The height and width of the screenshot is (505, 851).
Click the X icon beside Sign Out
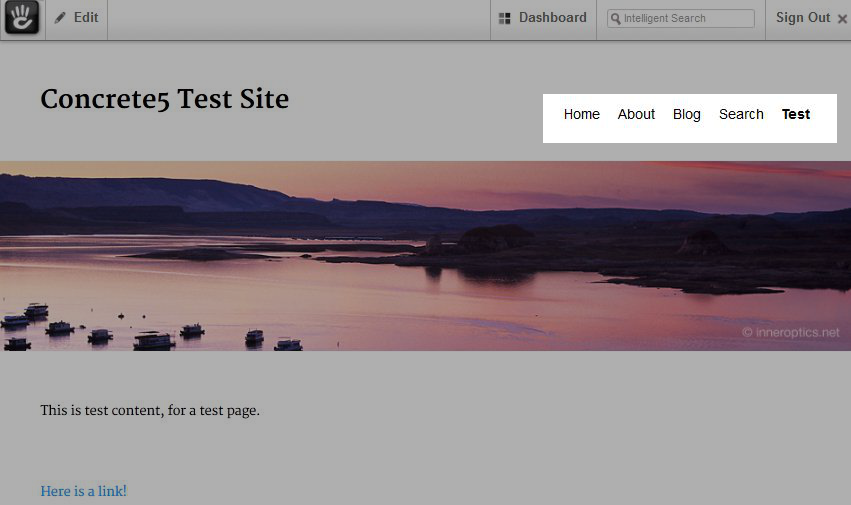coord(842,19)
